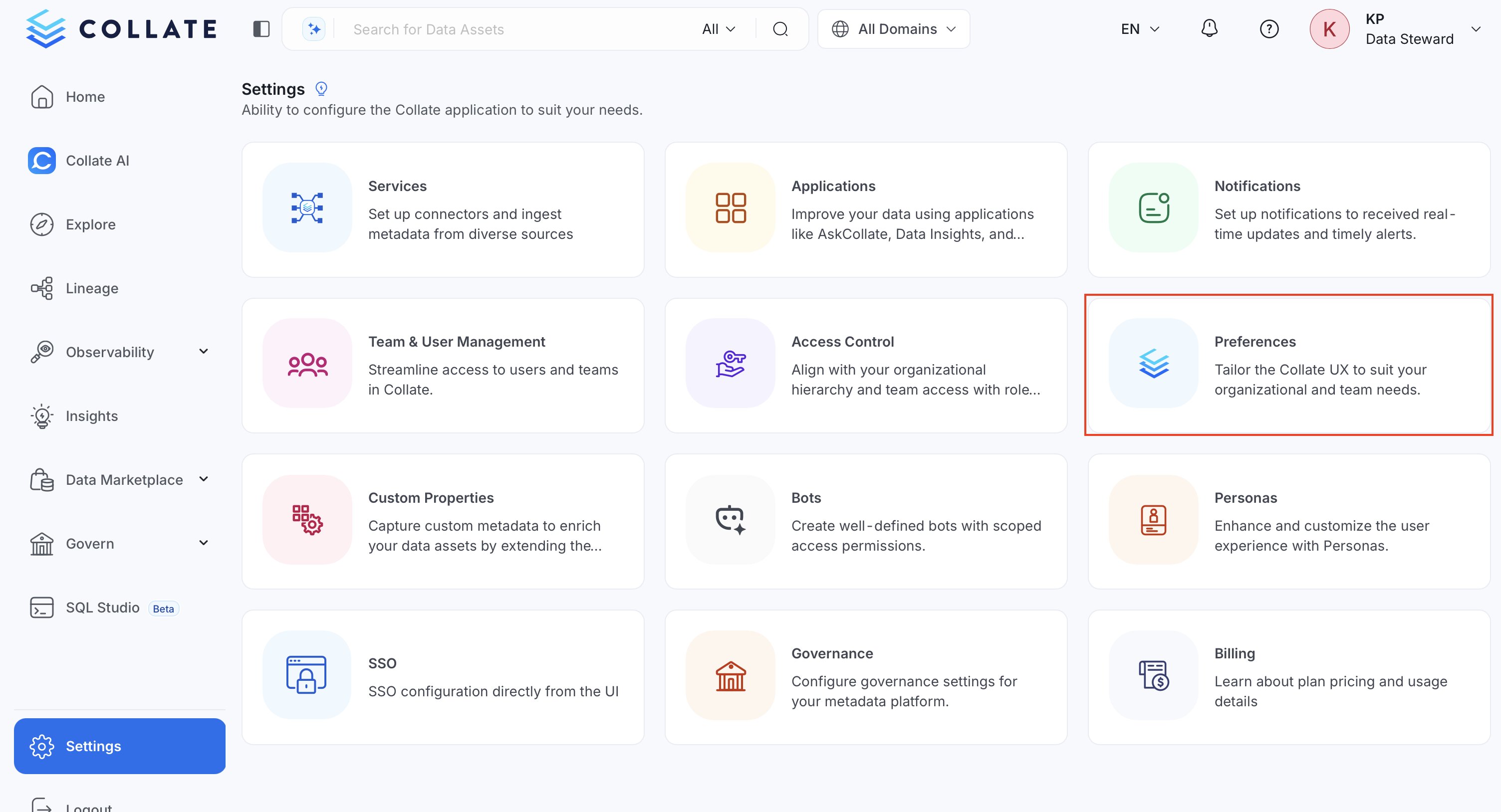Expand the KP Data Steward profile menu
Viewport: 1501px width, 812px height.
(1476, 29)
